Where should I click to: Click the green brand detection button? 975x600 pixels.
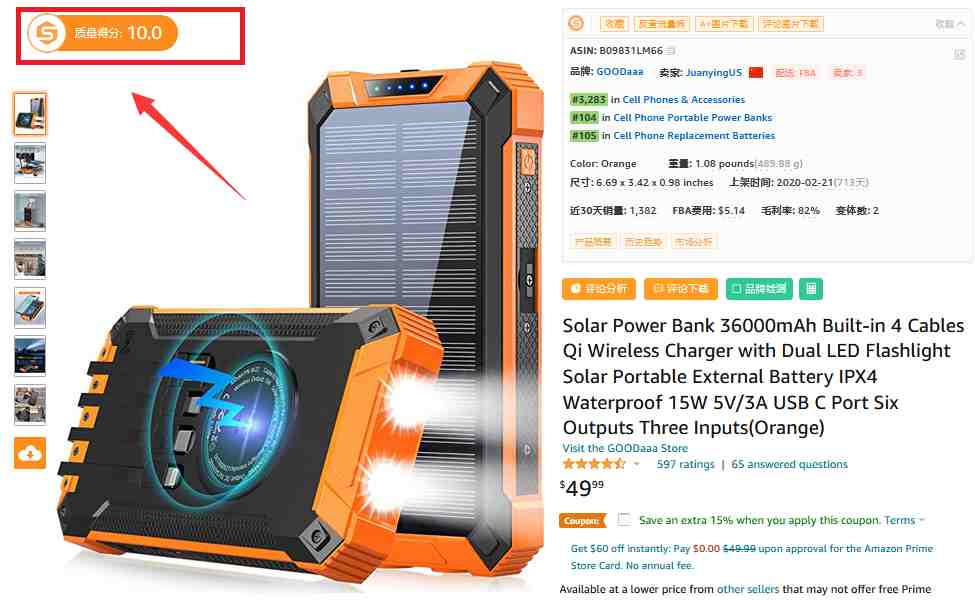pos(759,288)
